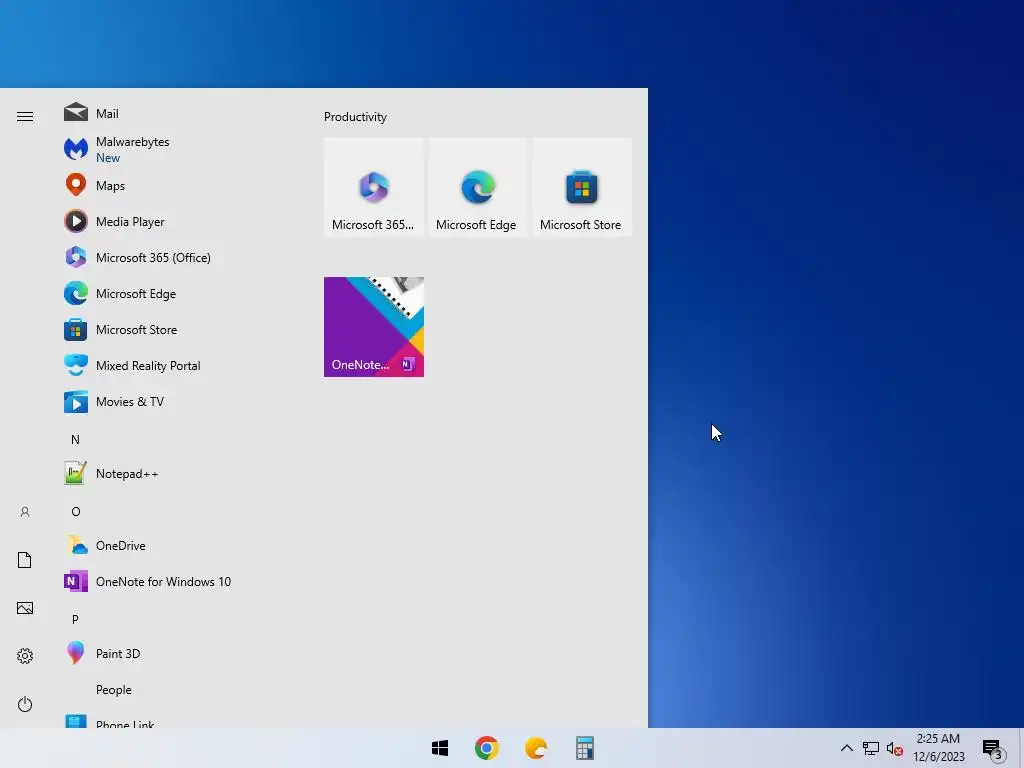This screenshot has width=1024, height=768.
Task: Open the purple OneNote tile
Action: tap(374, 327)
